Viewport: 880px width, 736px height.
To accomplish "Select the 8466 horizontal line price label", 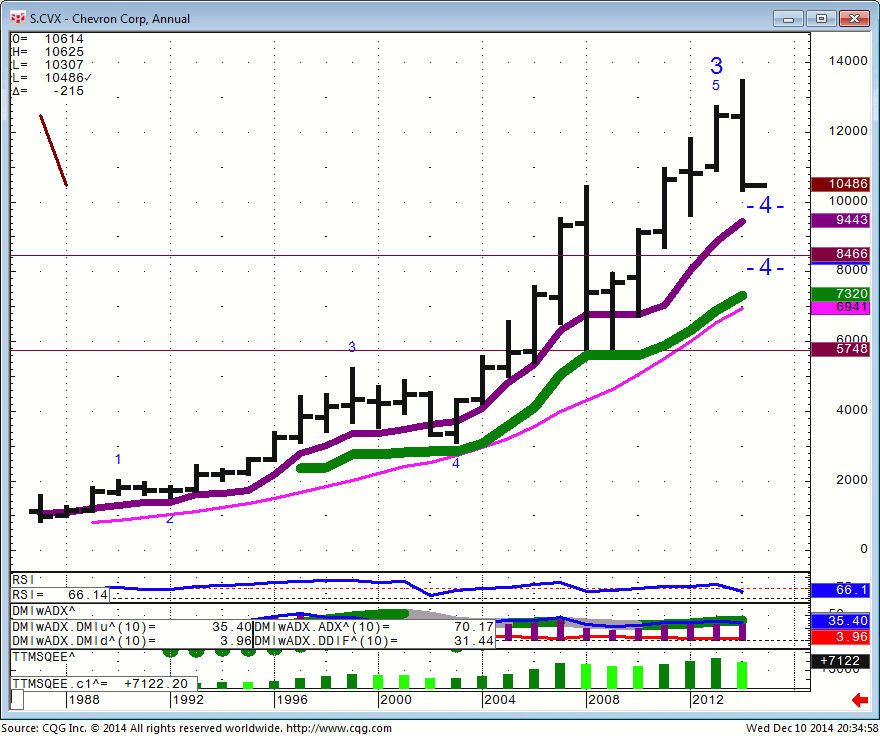I will 840,254.
